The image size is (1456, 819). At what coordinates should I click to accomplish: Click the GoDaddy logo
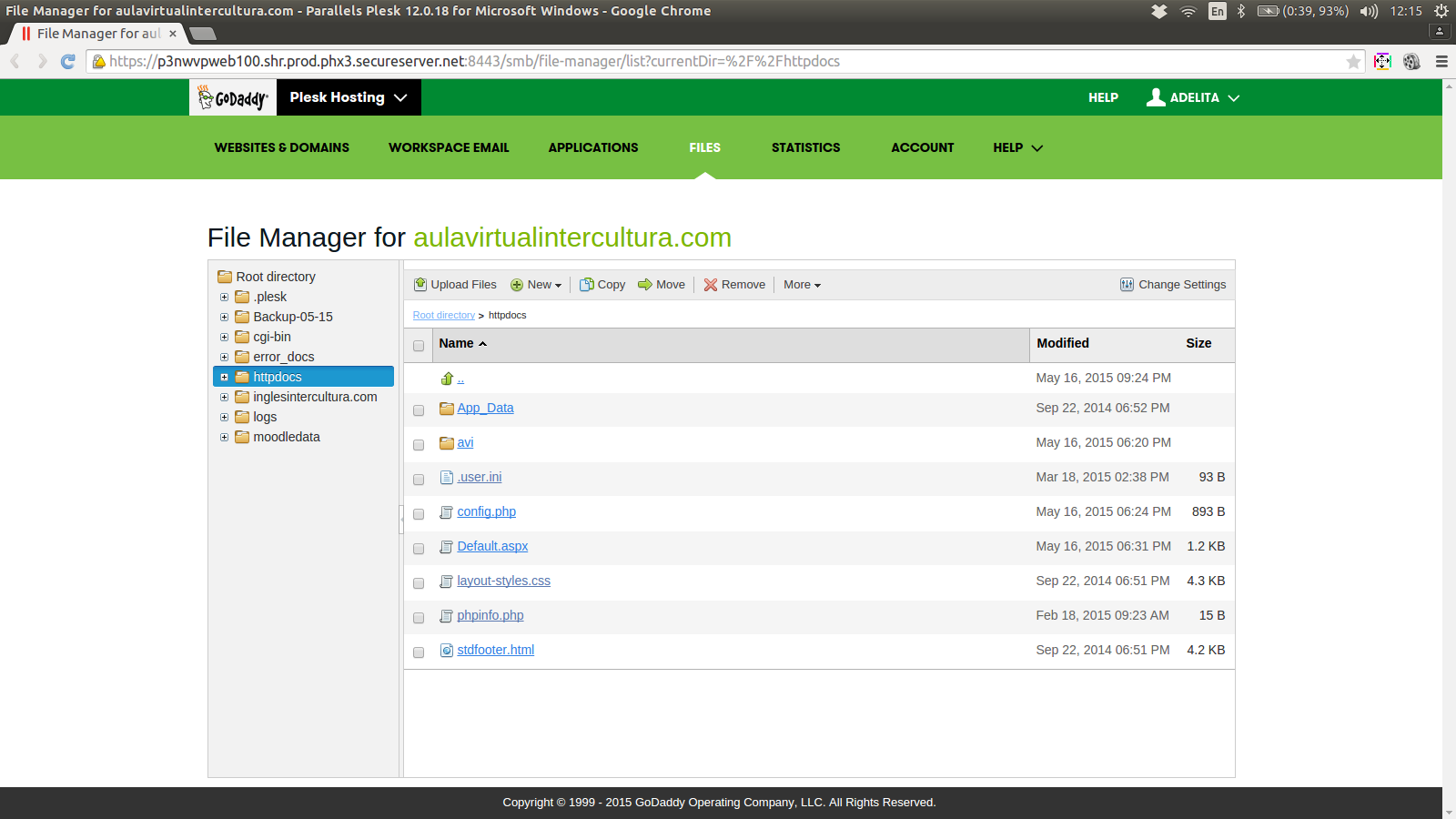[x=233, y=97]
